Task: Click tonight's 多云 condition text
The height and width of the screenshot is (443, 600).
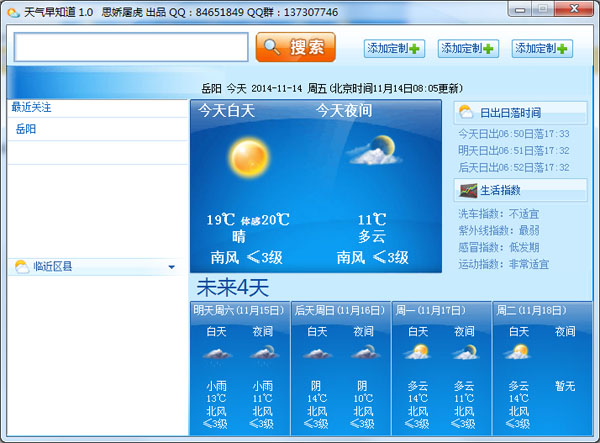Action: 372,236
